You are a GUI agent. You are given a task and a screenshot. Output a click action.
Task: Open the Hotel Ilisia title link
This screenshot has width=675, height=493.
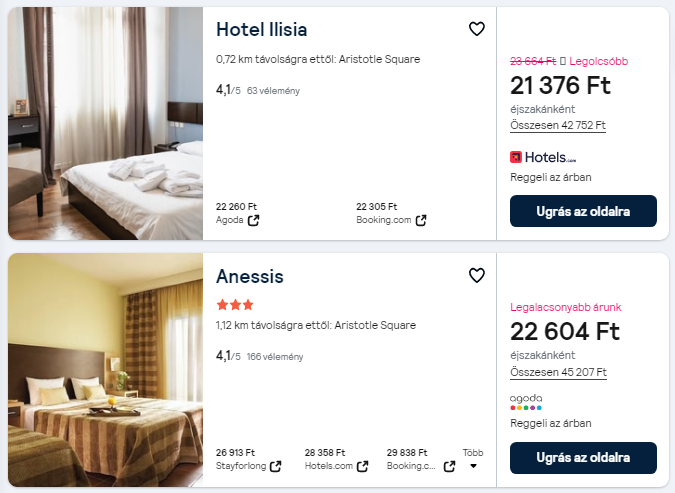[262, 29]
